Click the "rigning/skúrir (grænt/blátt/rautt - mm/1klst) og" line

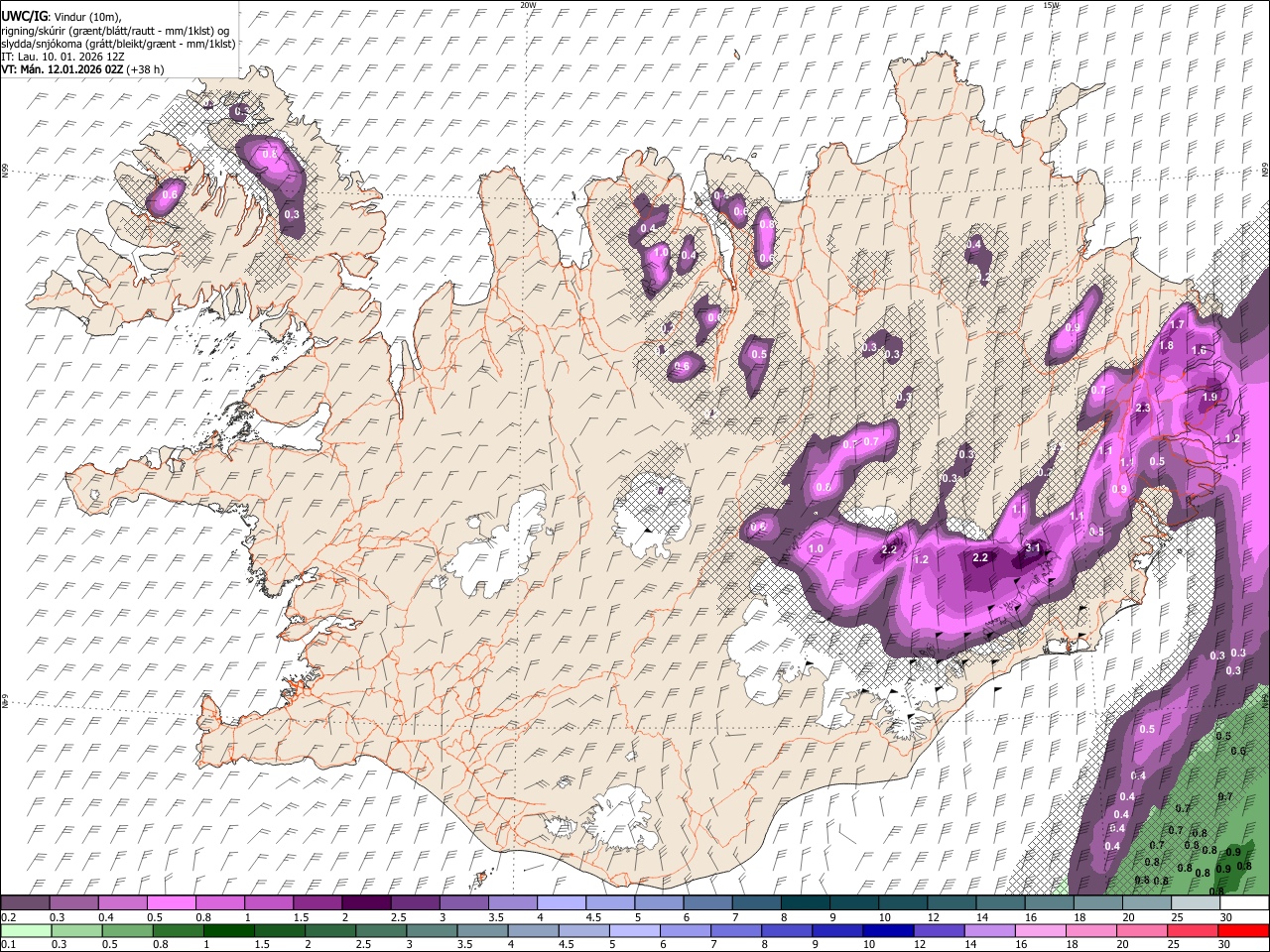pyautogui.click(x=115, y=31)
